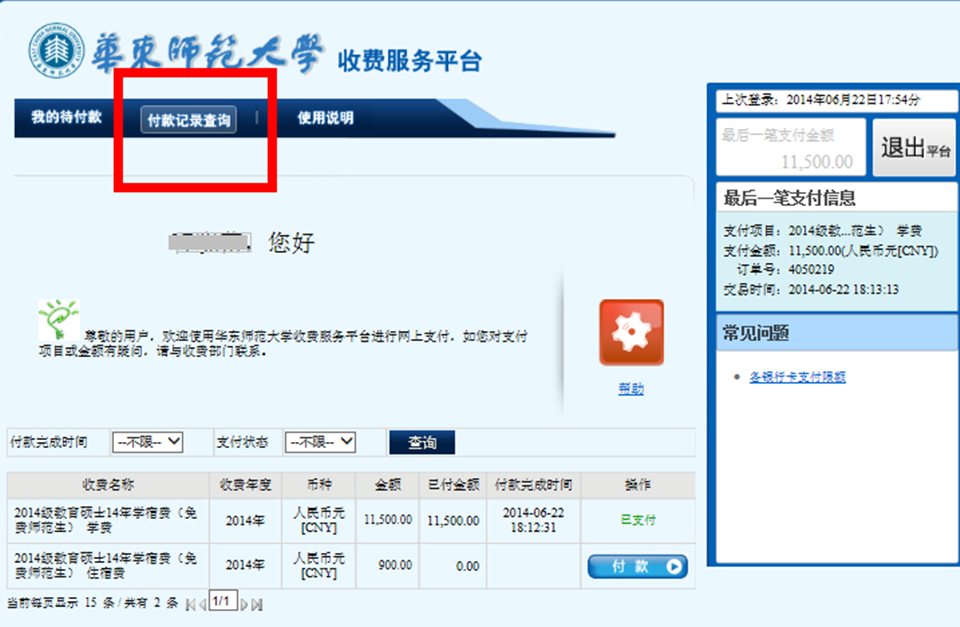The width and height of the screenshot is (960, 627).
Task: Click the 2014-06-22 18:12:31 completion time cell
Action: [x=534, y=520]
